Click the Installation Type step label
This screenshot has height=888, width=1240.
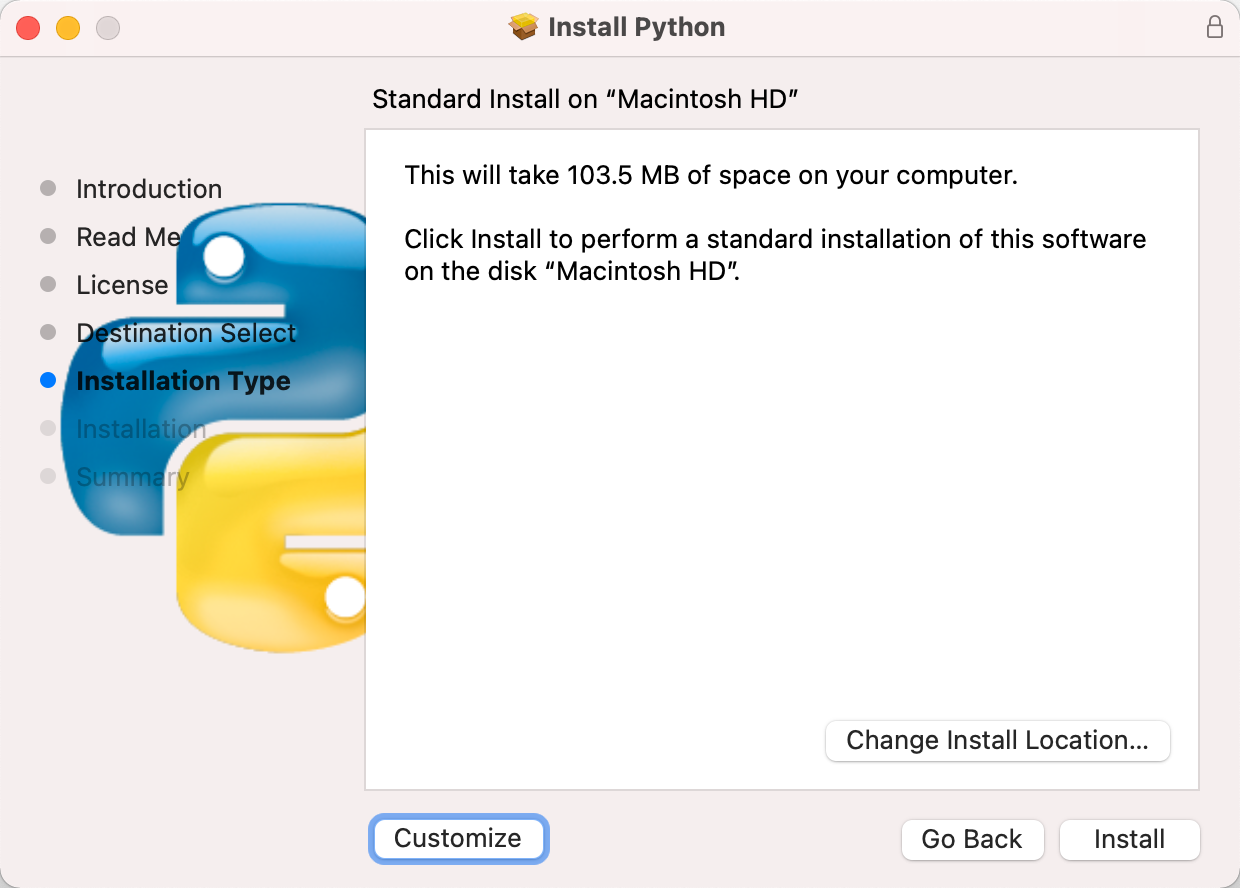182,380
